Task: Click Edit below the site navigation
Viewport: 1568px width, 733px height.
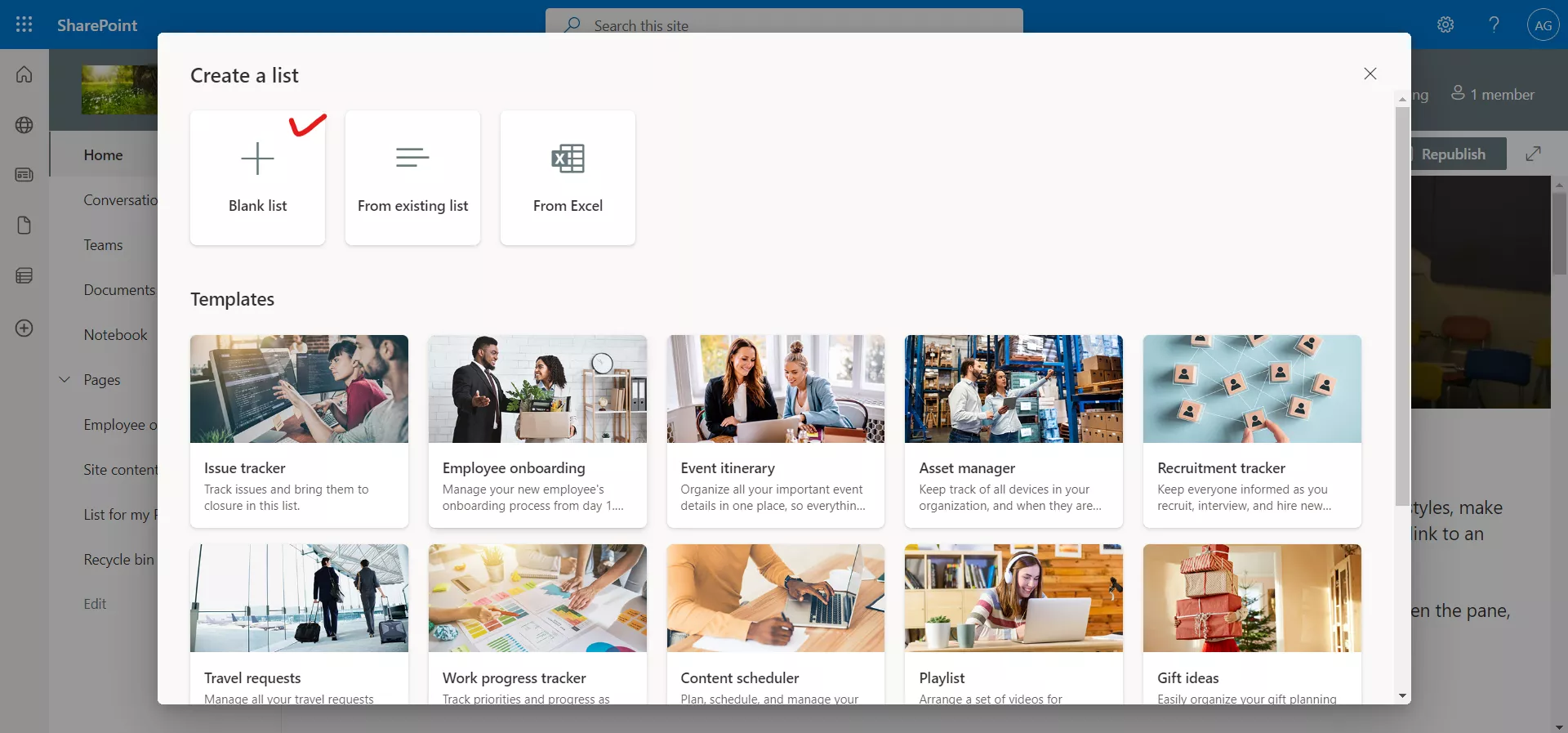Action: [95, 603]
